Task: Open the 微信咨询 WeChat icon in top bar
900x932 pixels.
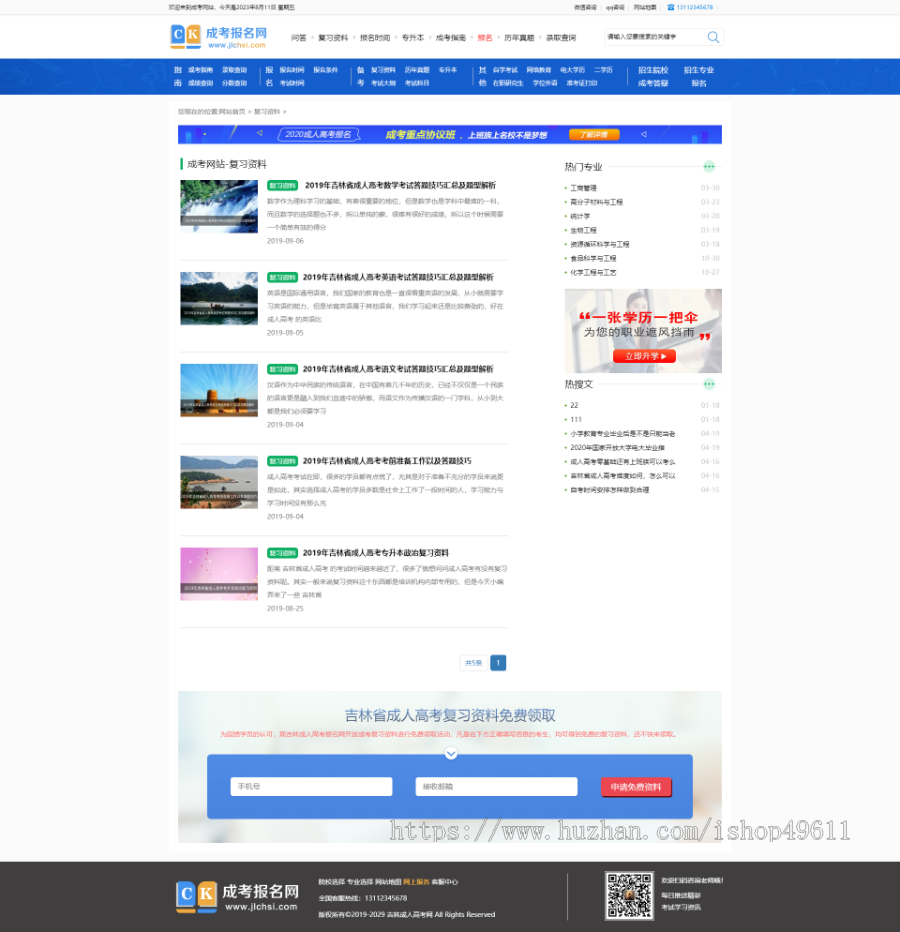Action: (x=587, y=7)
